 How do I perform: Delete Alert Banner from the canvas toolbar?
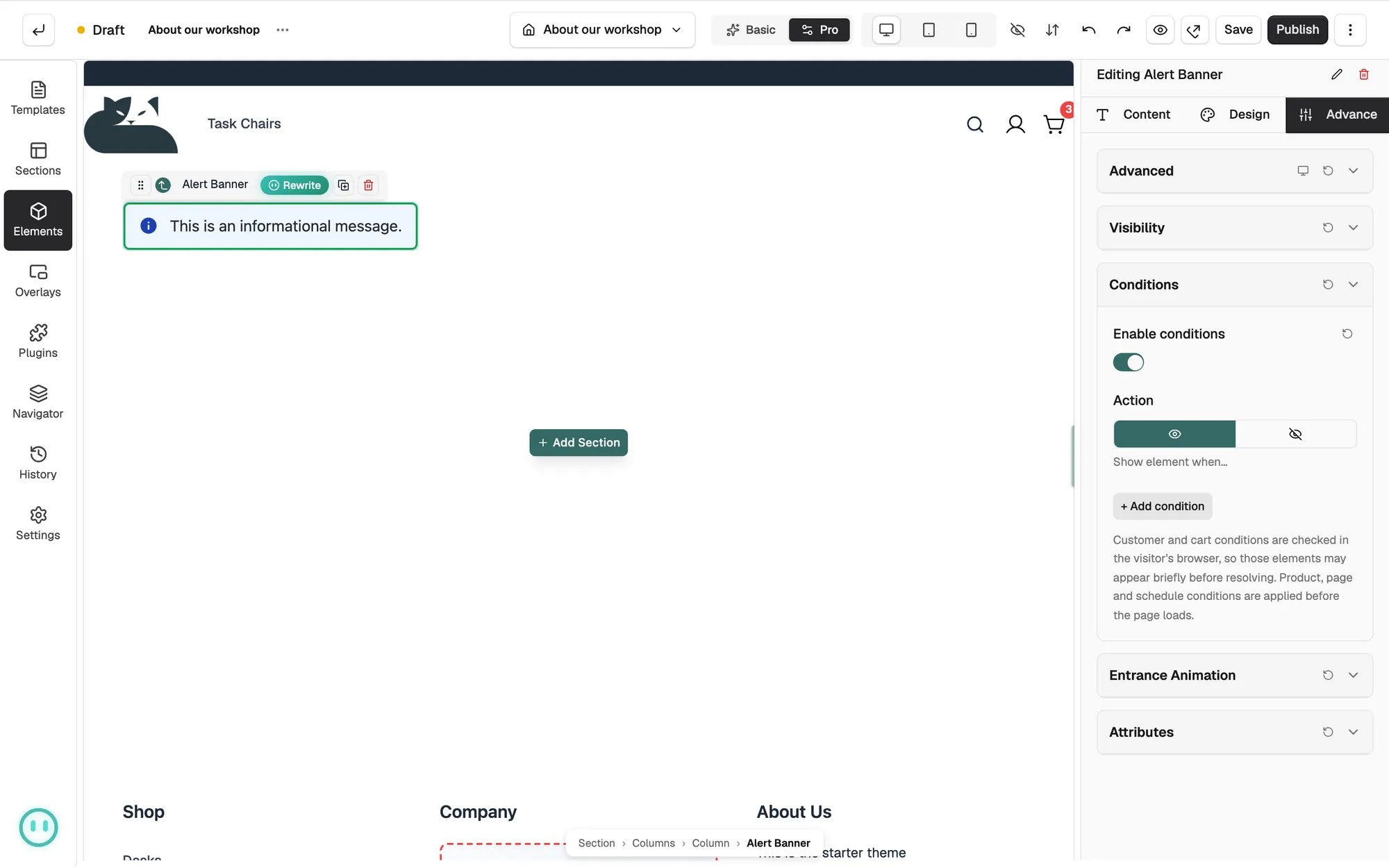(369, 185)
